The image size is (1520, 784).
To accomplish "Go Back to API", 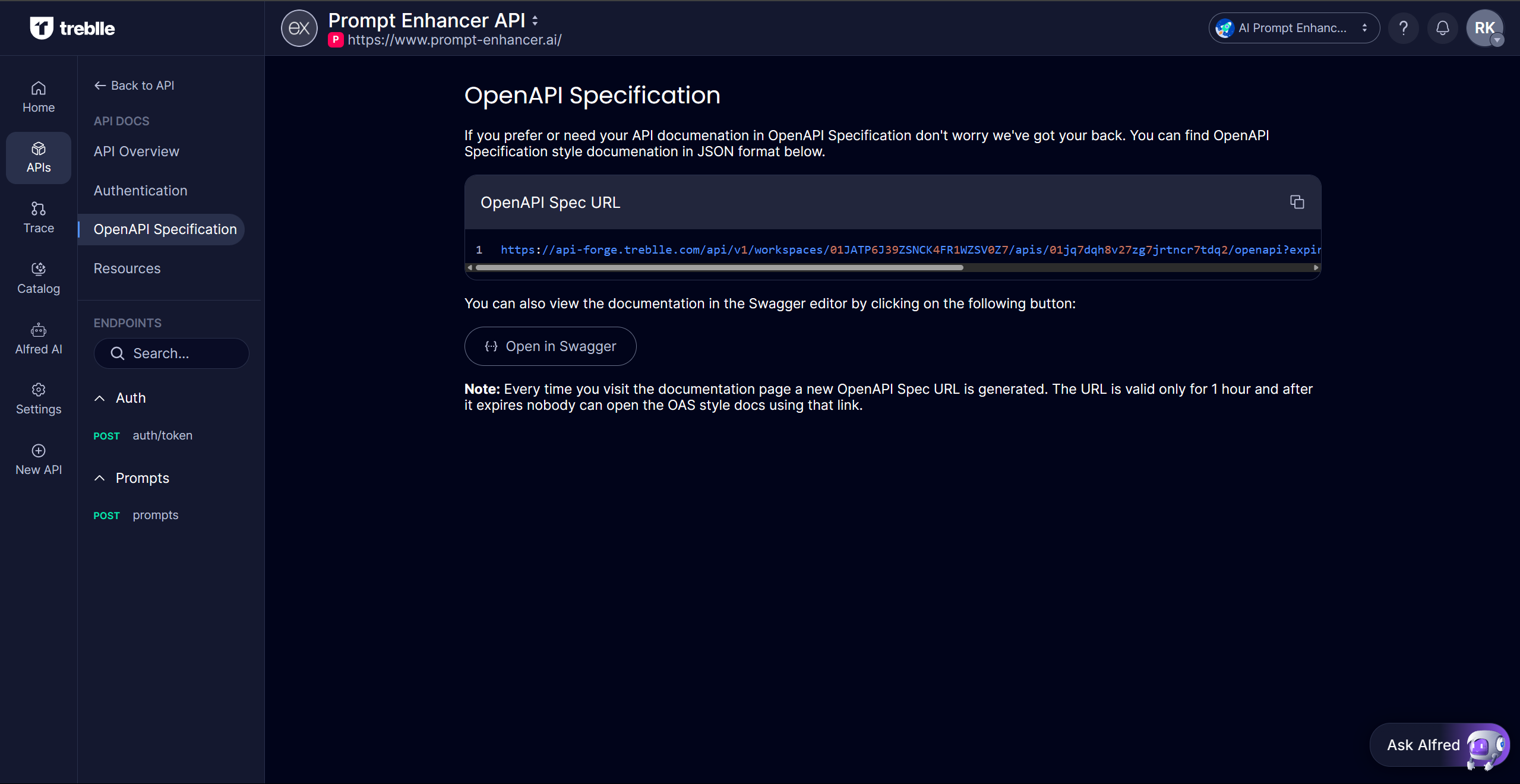I will pyautogui.click(x=134, y=86).
